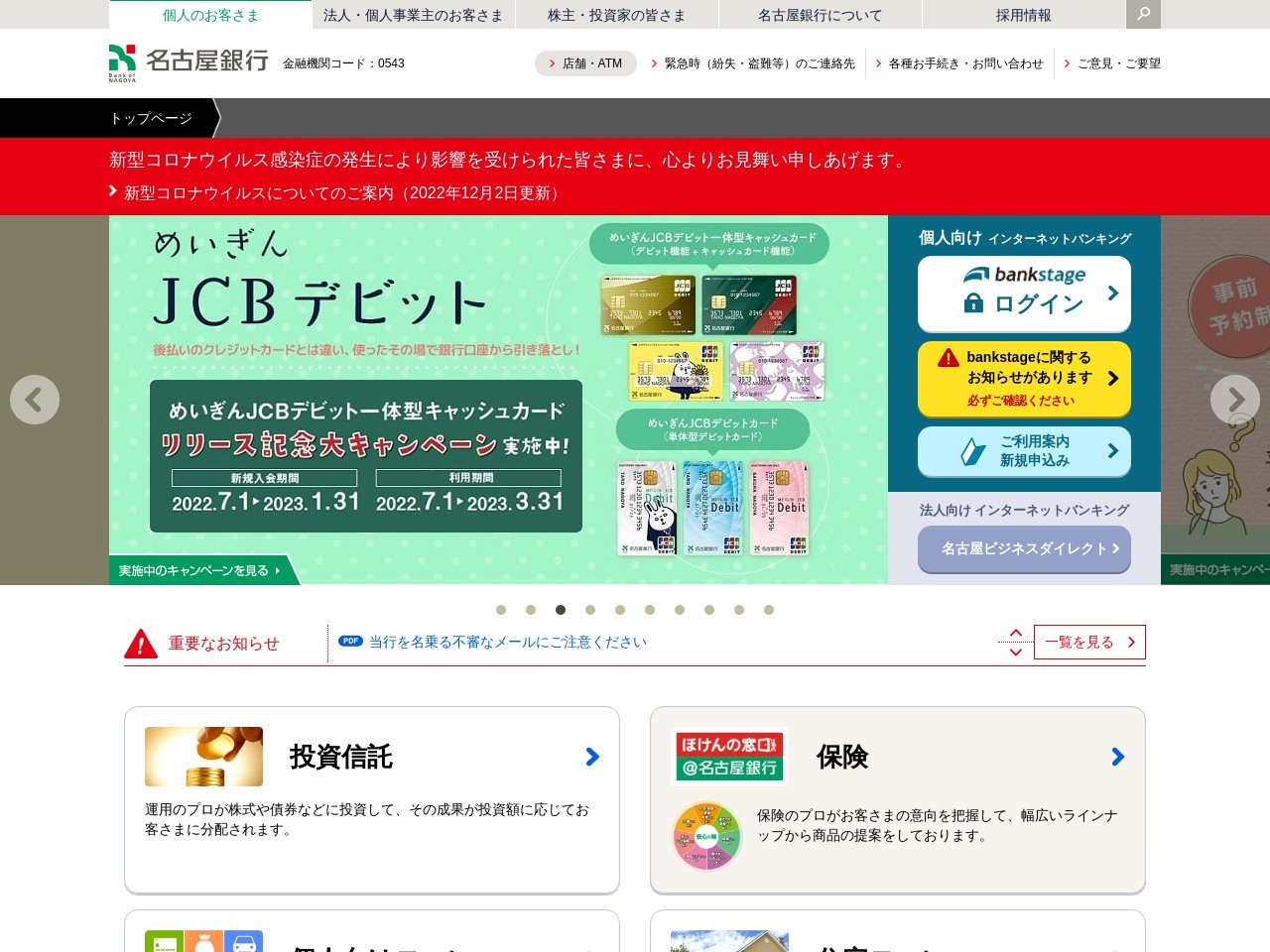
Task: Open 緊急時(紛失・盗難等)のご連絡先 link
Action: tap(753, 63)
